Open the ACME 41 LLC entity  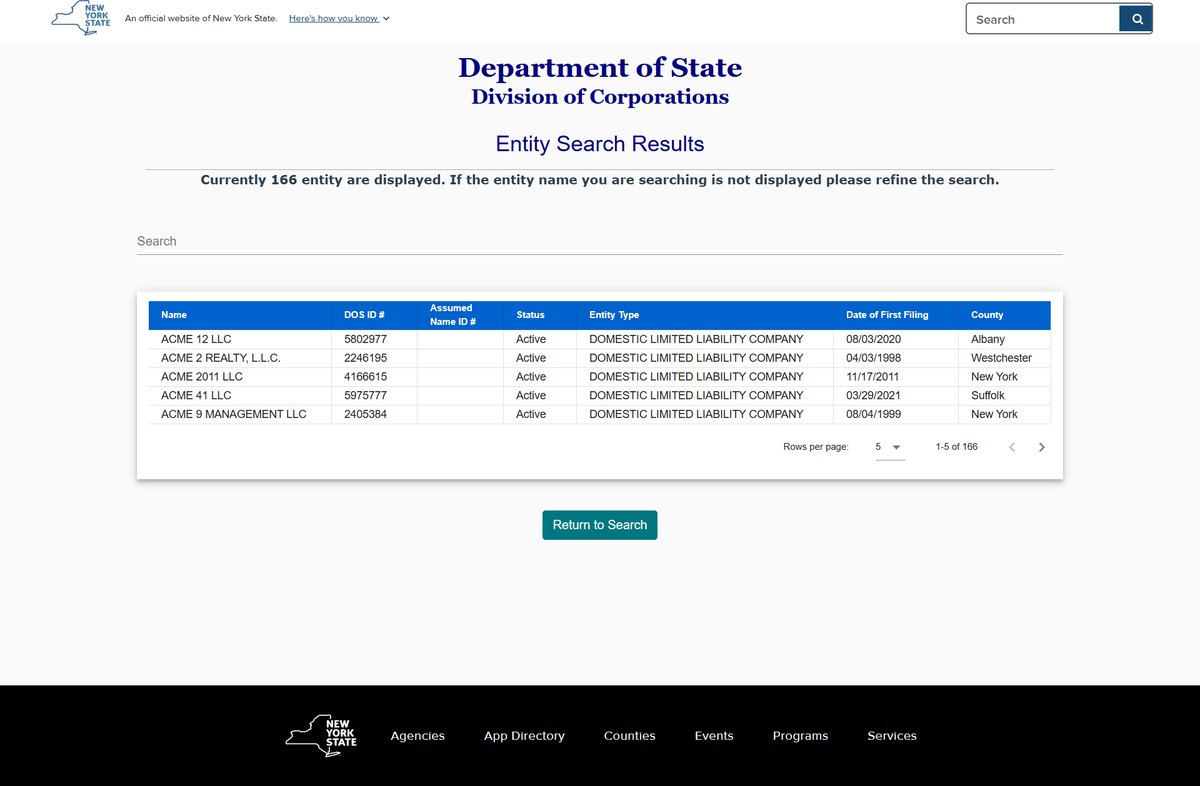pos(196,396)
